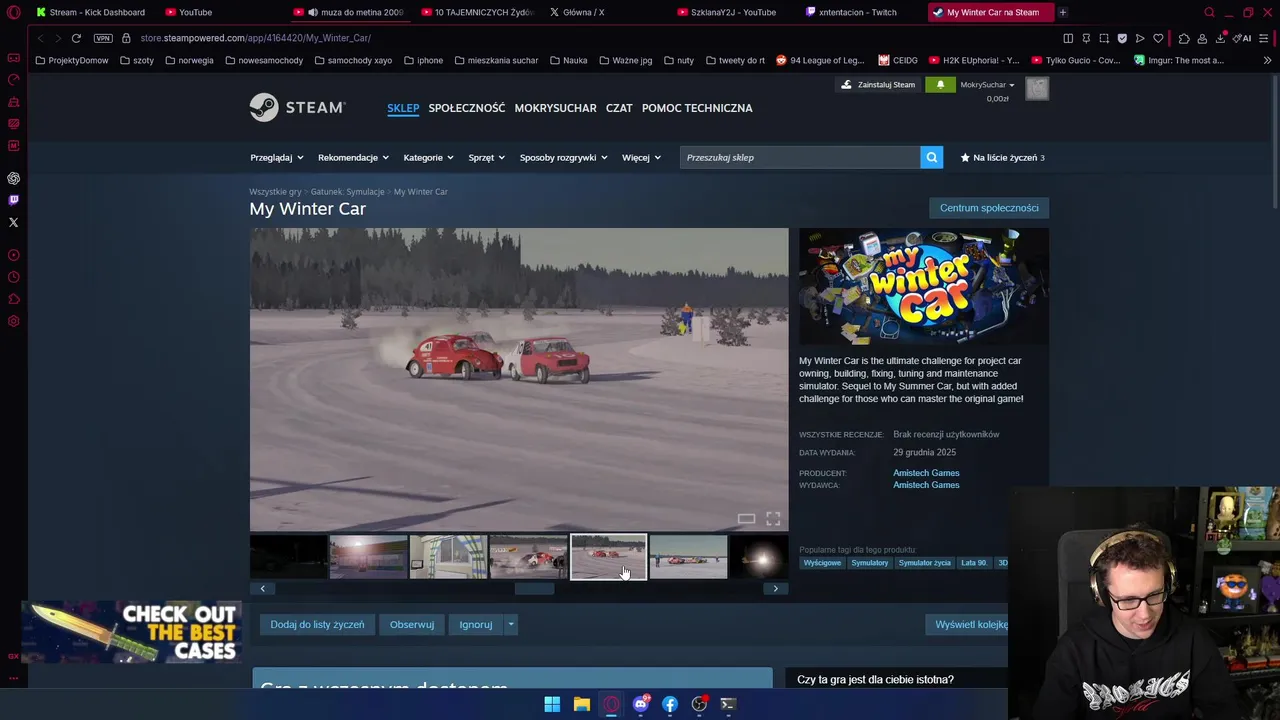Open Na liście życzeń wishlist link
This screenshot has height=720, width=1280.
(1002, 157)
